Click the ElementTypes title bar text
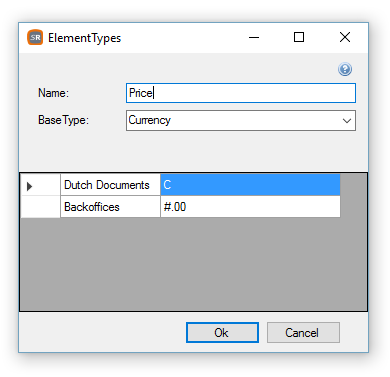Screen dimensions: 390x377 pyautogui.click(x=84, y=38)
